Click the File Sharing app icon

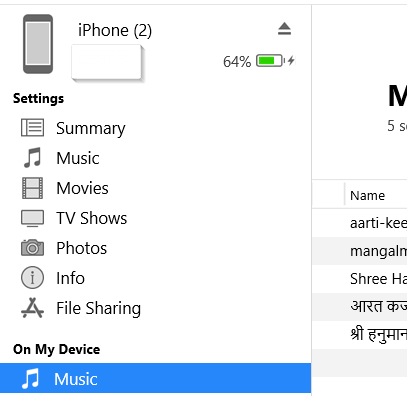click(x=32, y=307)
